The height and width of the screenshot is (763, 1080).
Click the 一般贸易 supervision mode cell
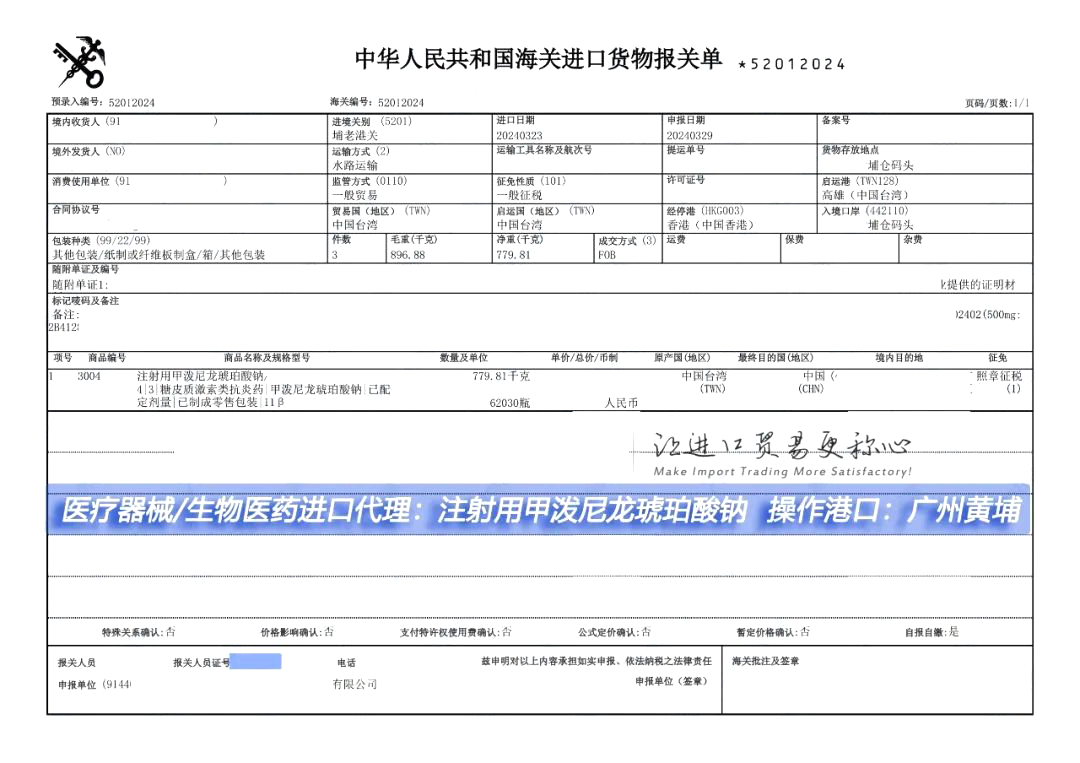click(x=355, y=195)
